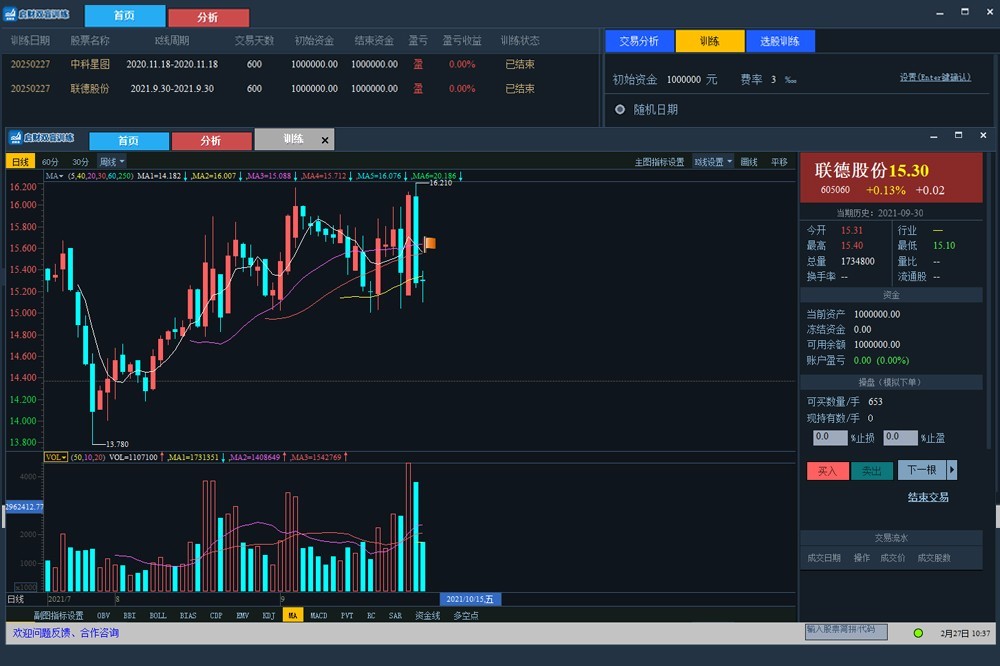Expand the VOL indicator dropdown

click(x=56, y=457)
